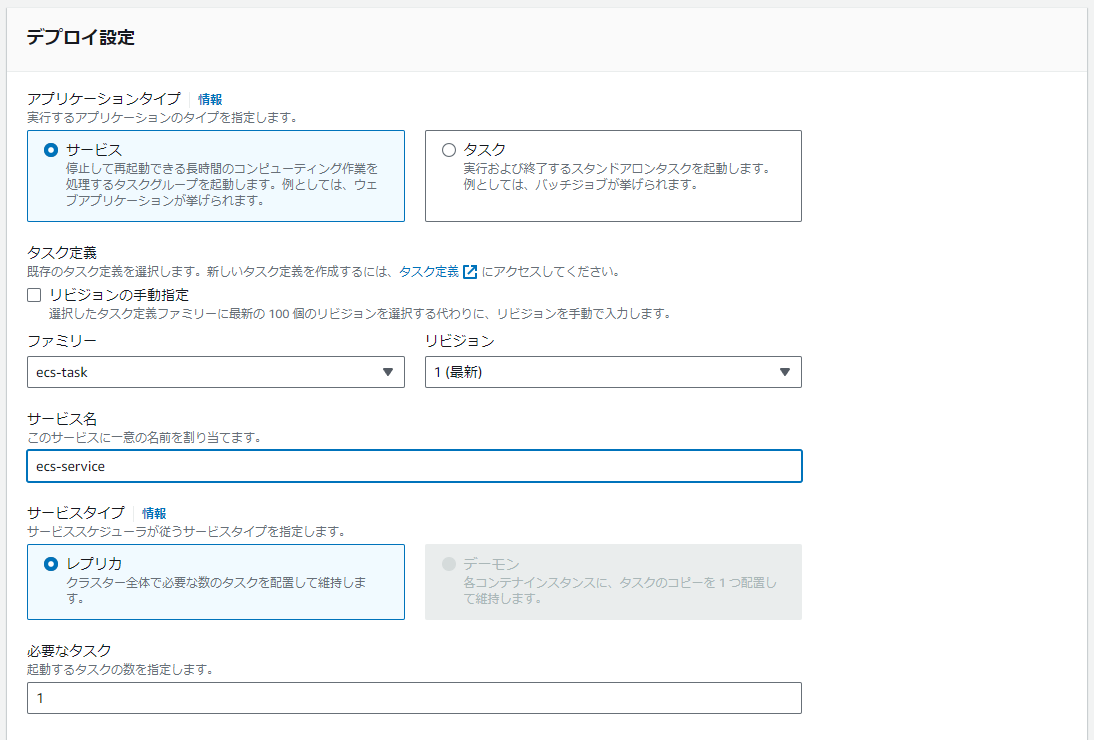Click the ファミリー field label
This screenshot has width=1094, height=740.
click(x=62, y=341)
